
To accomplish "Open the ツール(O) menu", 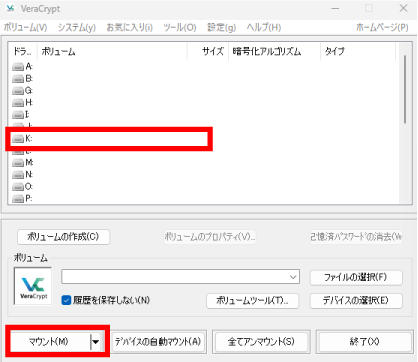I will tap(180, 27).
